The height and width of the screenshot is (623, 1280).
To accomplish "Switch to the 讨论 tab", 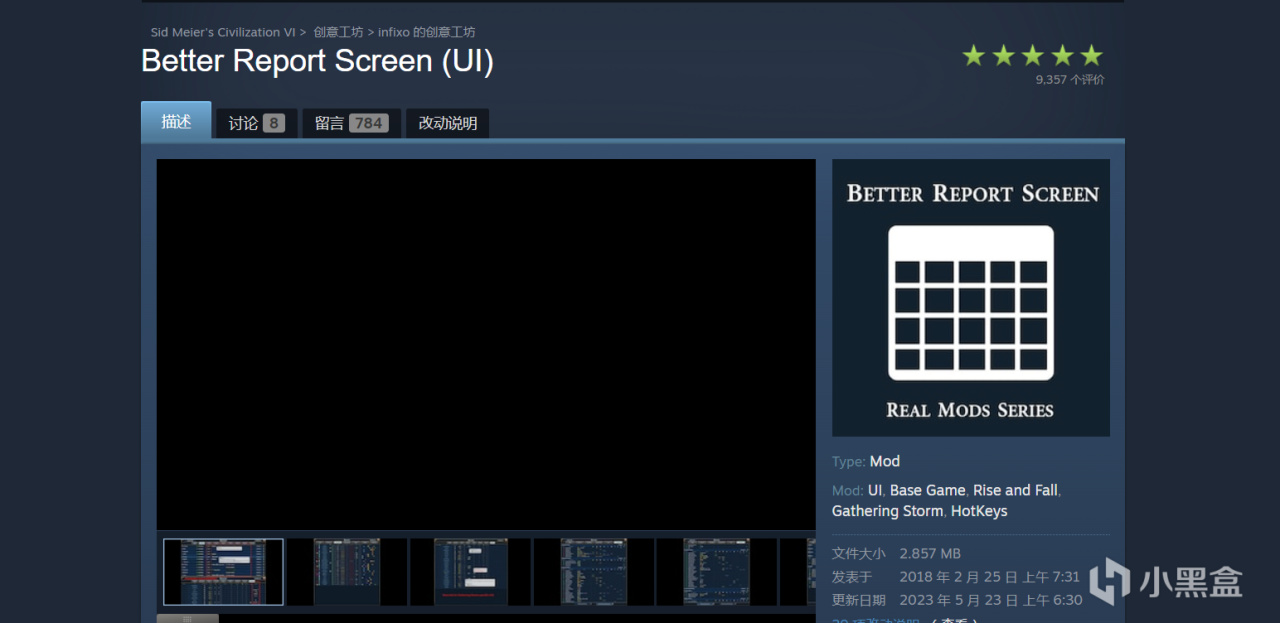I will [x=256, y=123].
